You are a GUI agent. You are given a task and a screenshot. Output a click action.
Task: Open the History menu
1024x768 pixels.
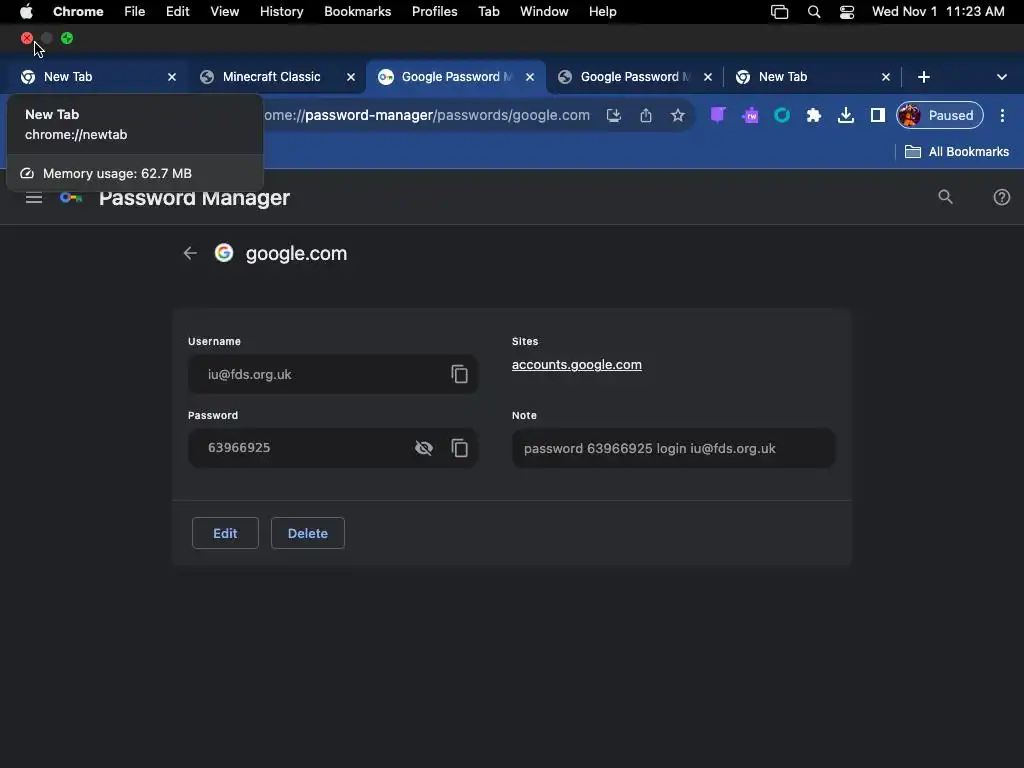pyautogui.click(x=281, y=12)
